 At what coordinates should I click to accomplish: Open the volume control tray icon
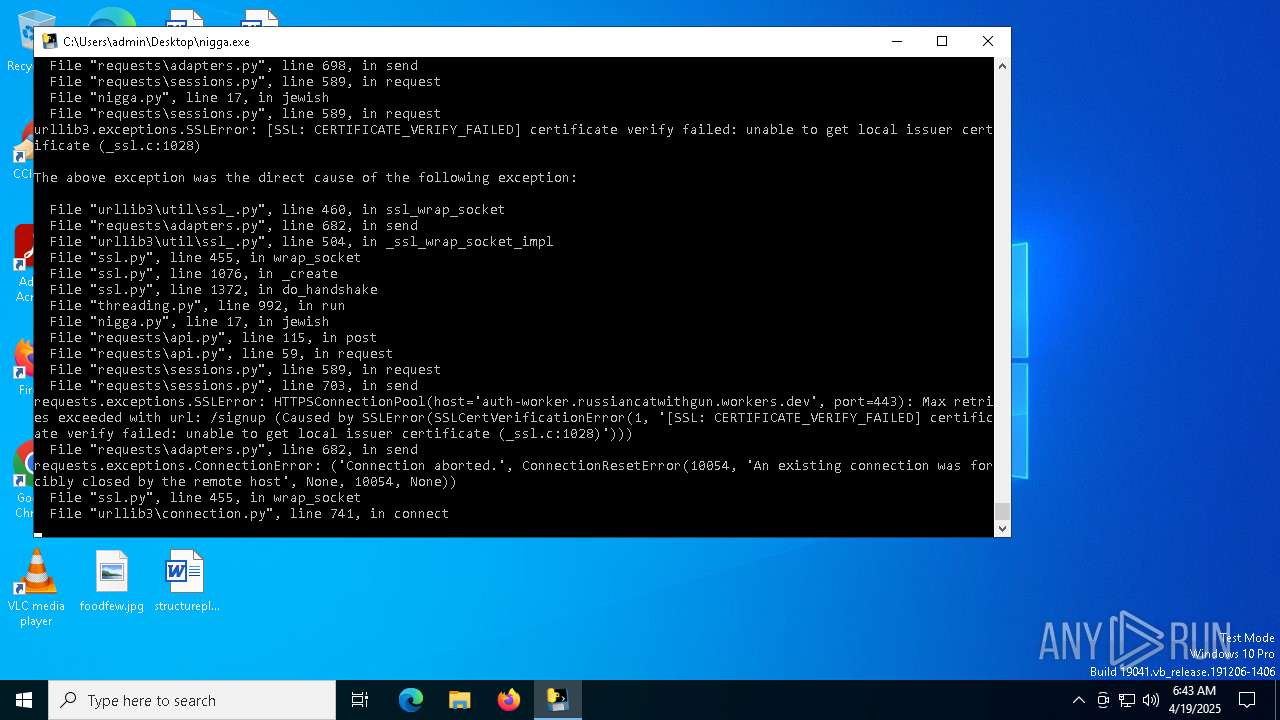[1151, 700]
